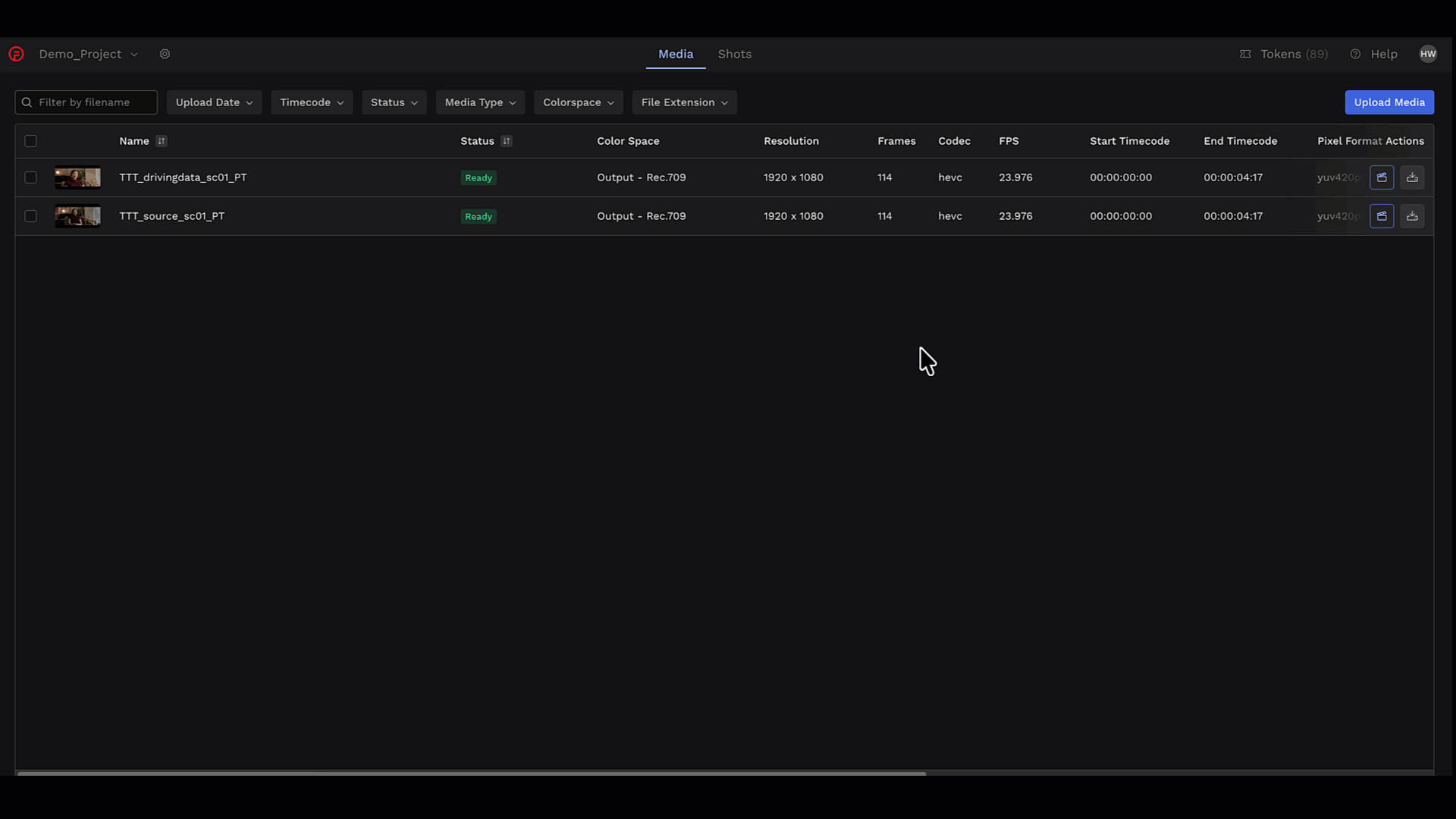
Task: Download TTT_drivingdata_sc01_PT media file
Action: [x=1412, y=177]
